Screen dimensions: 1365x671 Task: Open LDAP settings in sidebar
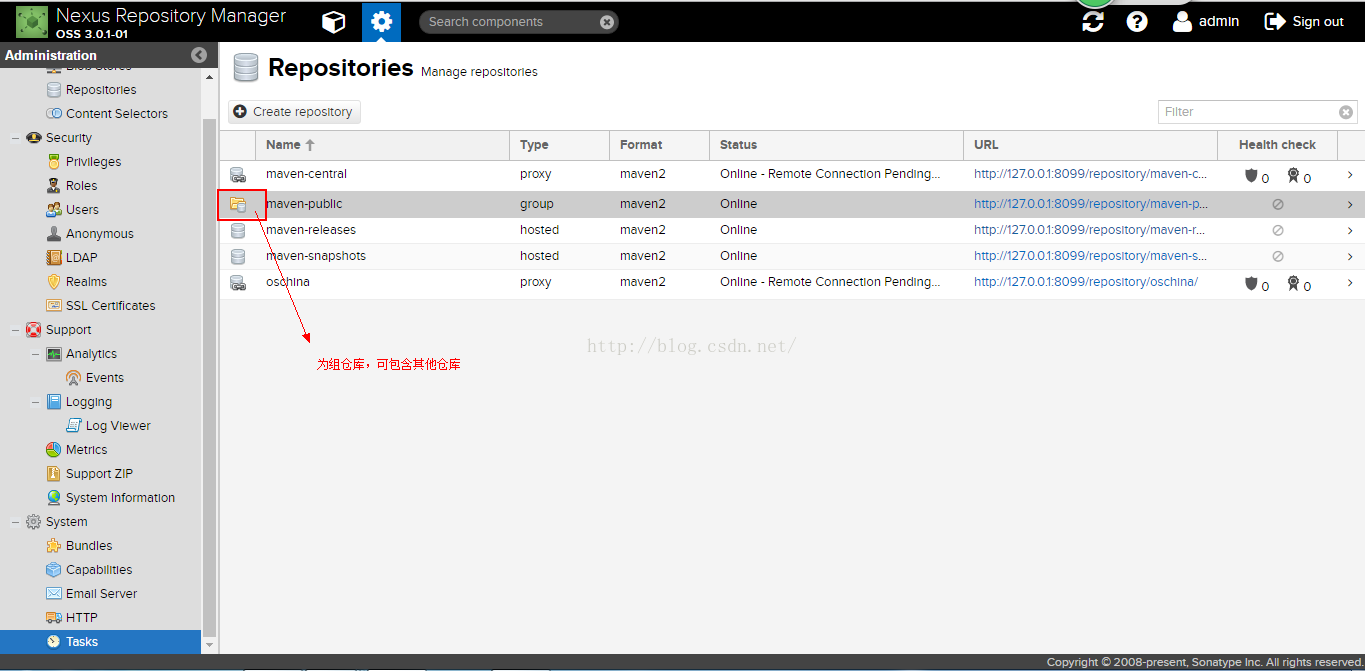[x=82, y=258]
